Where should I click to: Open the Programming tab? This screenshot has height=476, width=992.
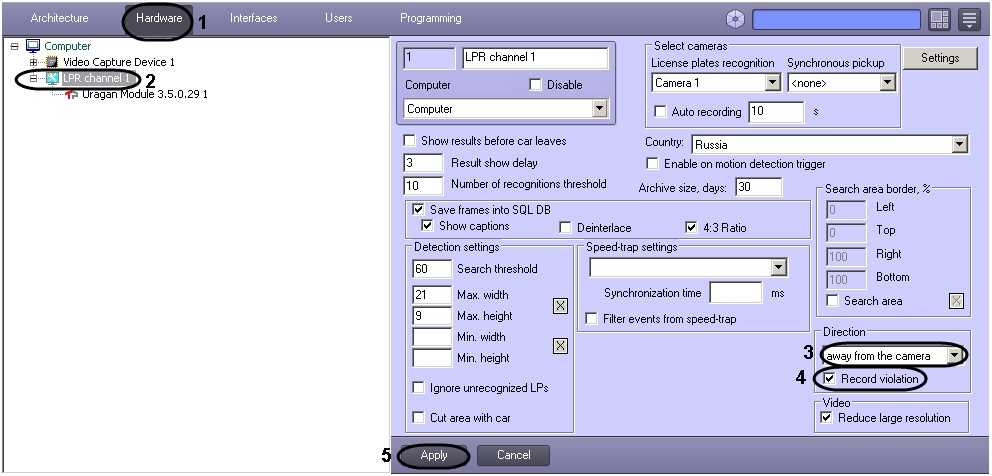(431, 18)
